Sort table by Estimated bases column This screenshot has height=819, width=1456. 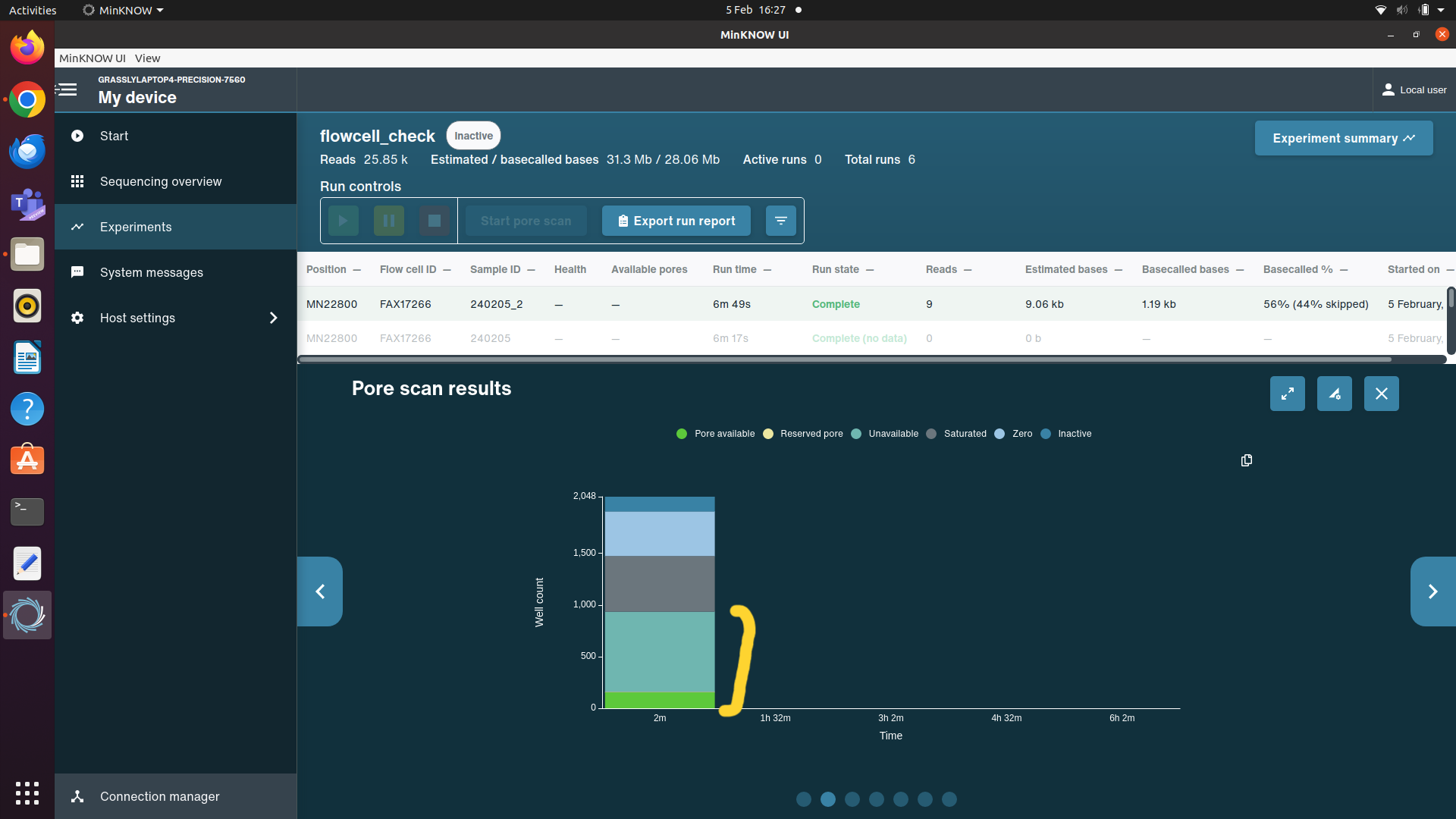click(1074, 269)
